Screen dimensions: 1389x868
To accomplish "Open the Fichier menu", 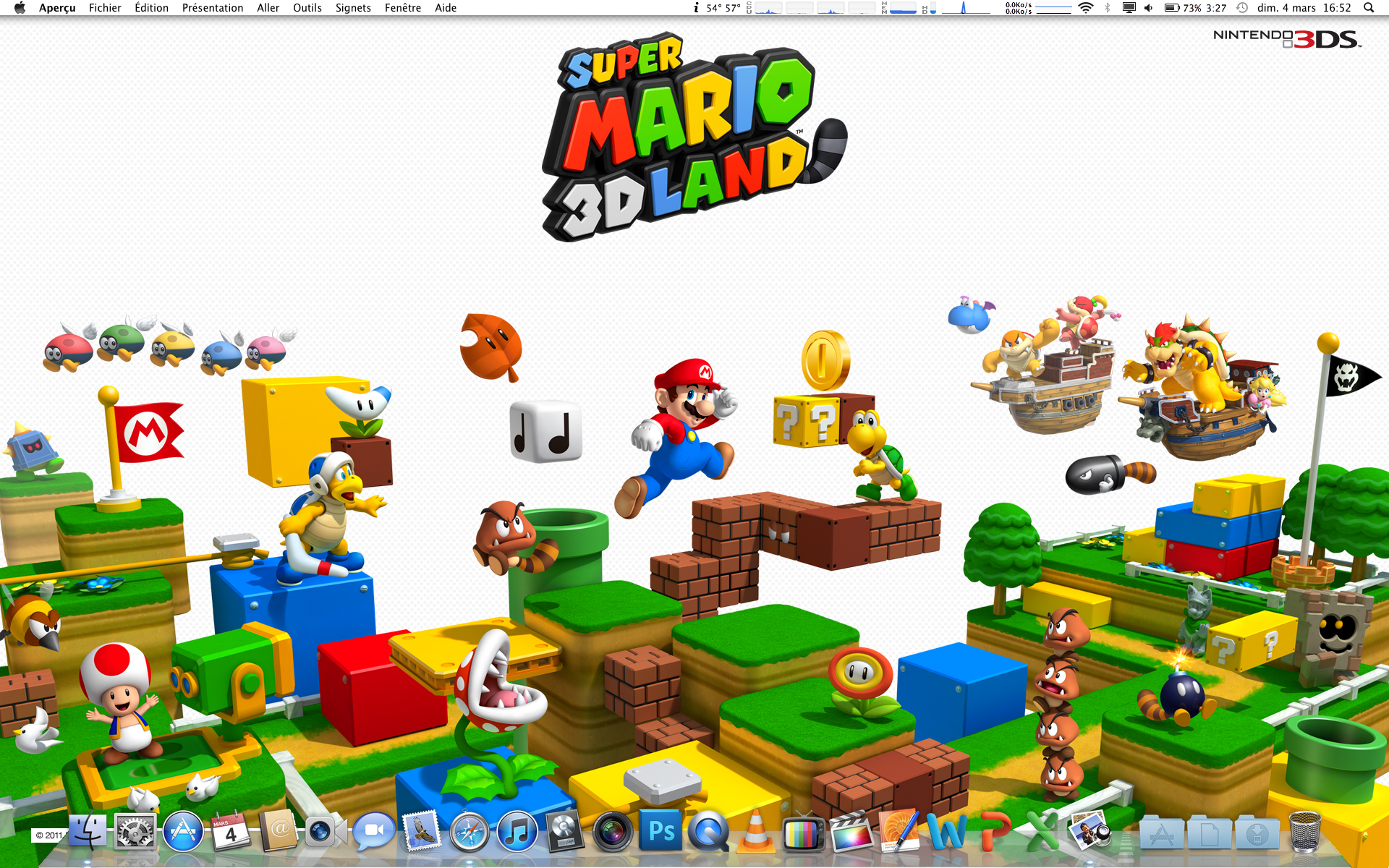I will 105,8.
